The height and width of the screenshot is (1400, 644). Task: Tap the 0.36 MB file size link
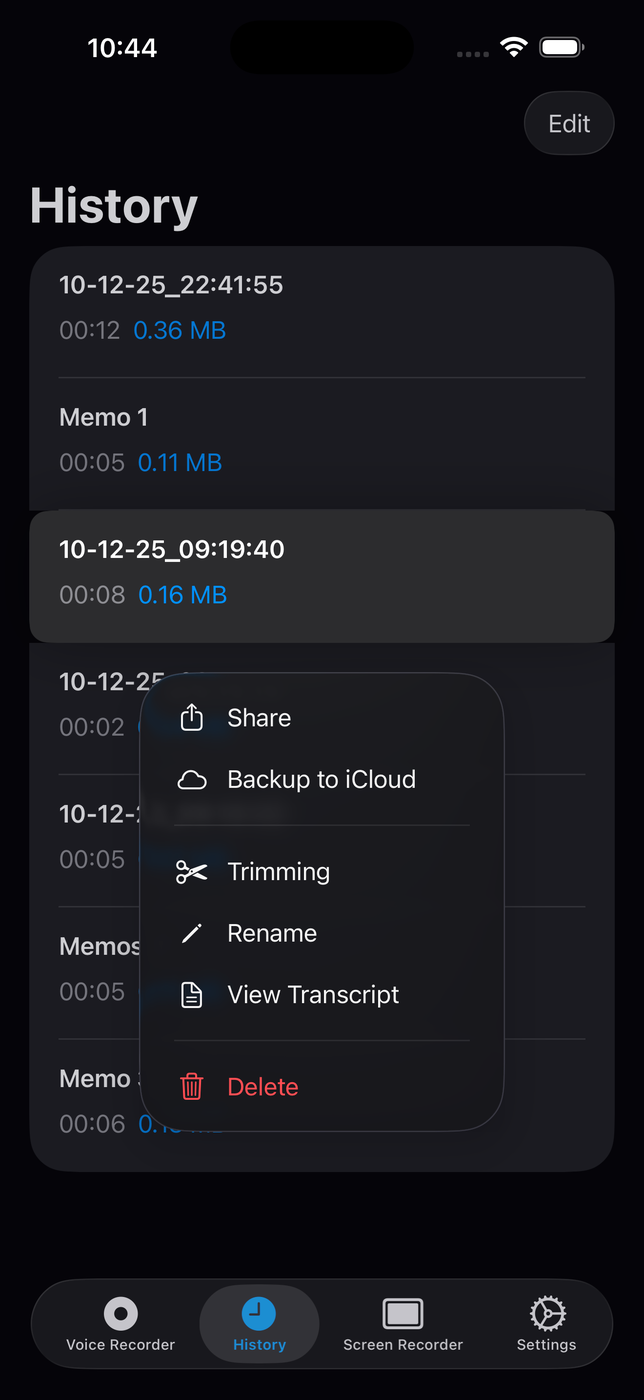(180, 331)
